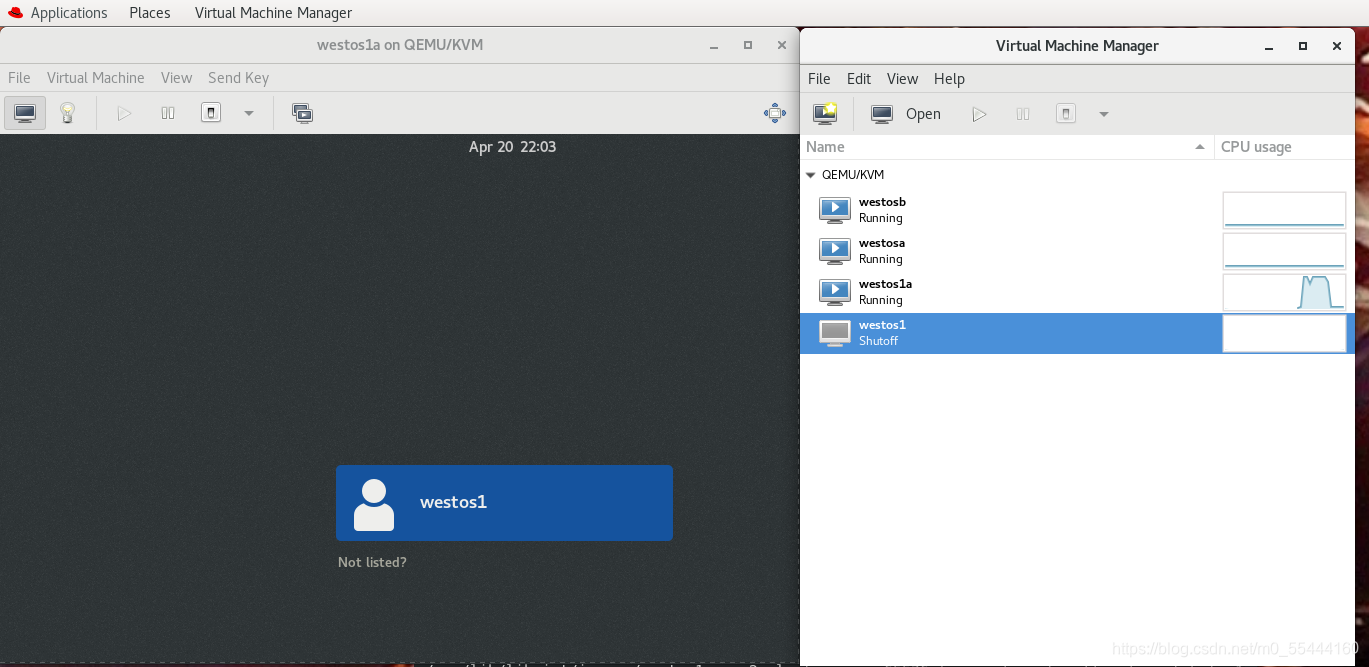Viewport: 1369px width, 667px height.
Task: Open View menu in Virtual Machine Manager
Action: click(x=902, y=79)
